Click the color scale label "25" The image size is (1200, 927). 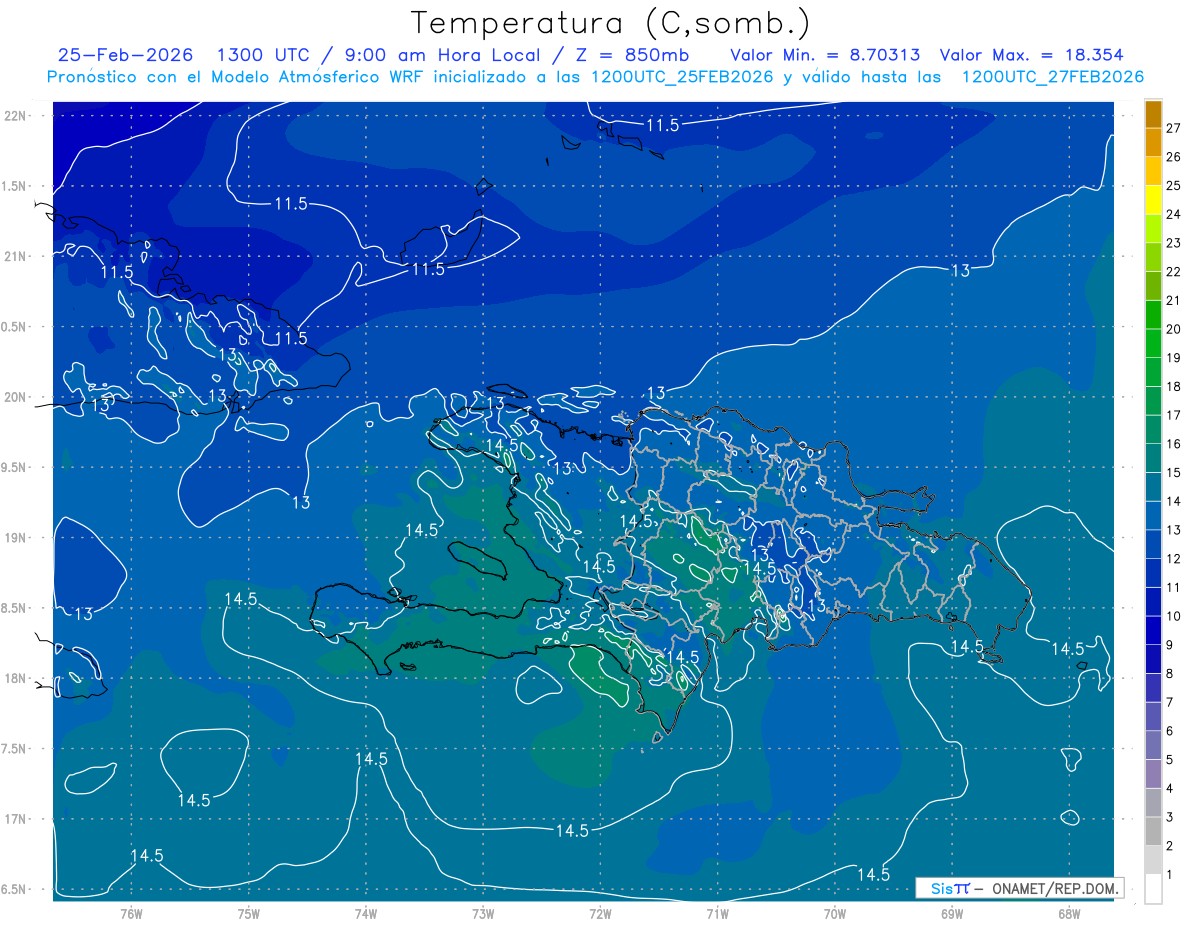[x=1173, y=186]
